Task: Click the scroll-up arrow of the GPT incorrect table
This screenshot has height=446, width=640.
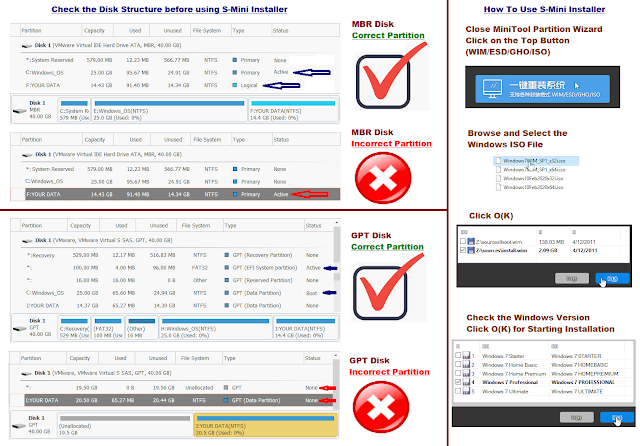Action: 336,355
